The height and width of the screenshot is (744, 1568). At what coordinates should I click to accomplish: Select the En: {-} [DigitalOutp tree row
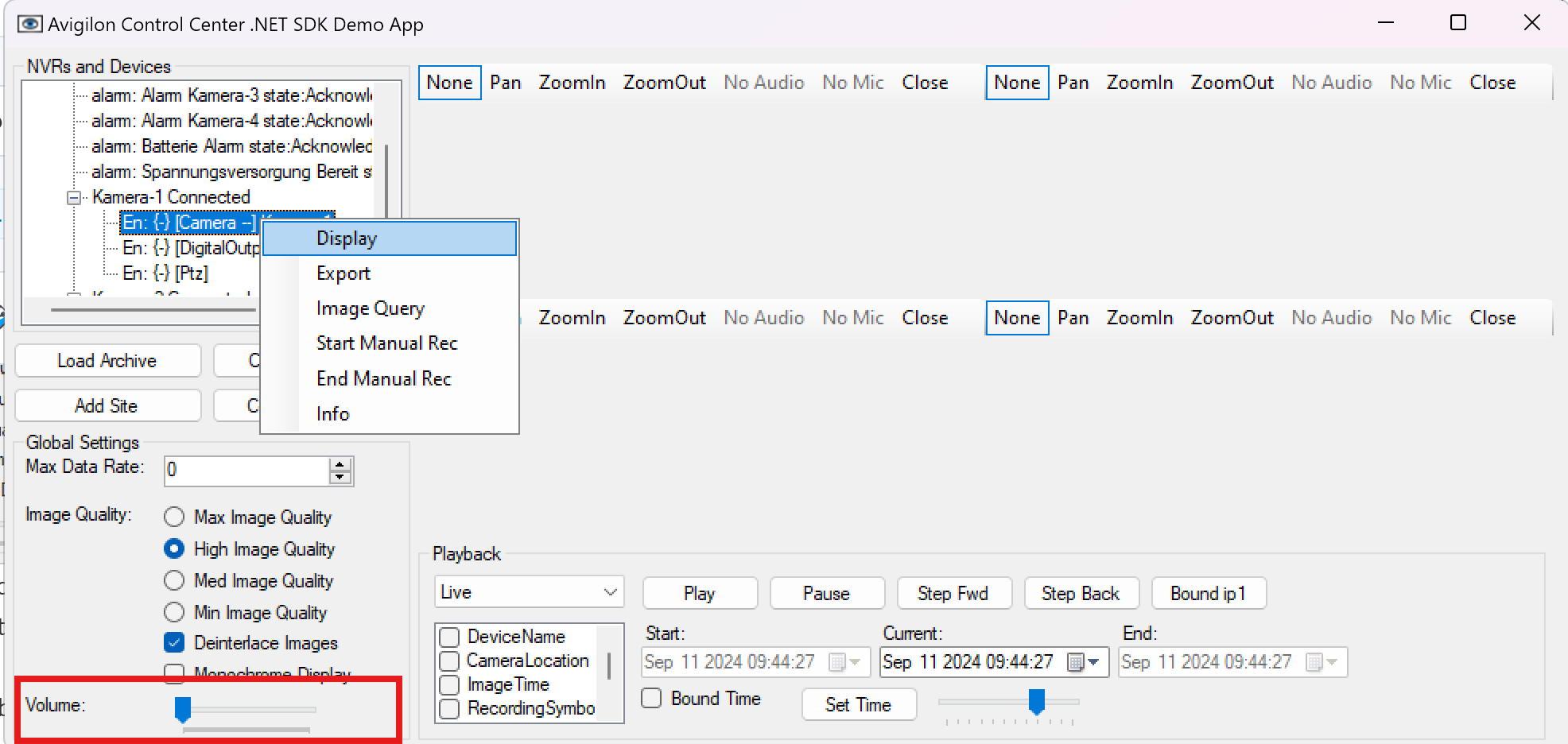(x=191, y=248)
